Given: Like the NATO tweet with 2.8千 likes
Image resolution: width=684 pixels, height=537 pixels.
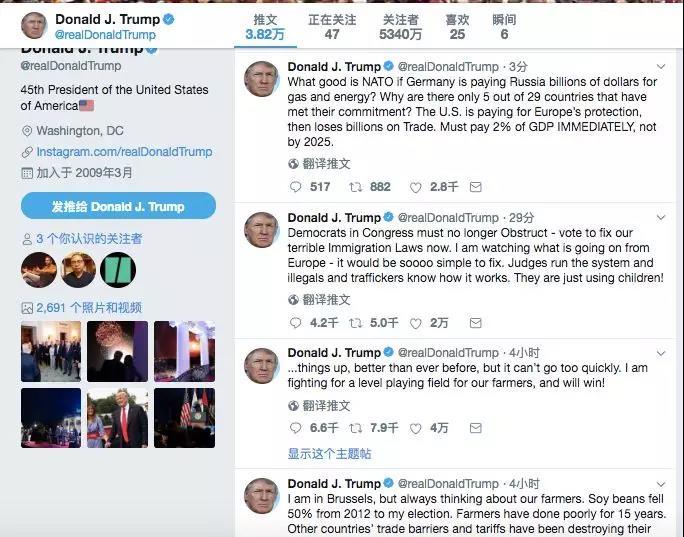Looking at the screenshot, I should 416,188.
